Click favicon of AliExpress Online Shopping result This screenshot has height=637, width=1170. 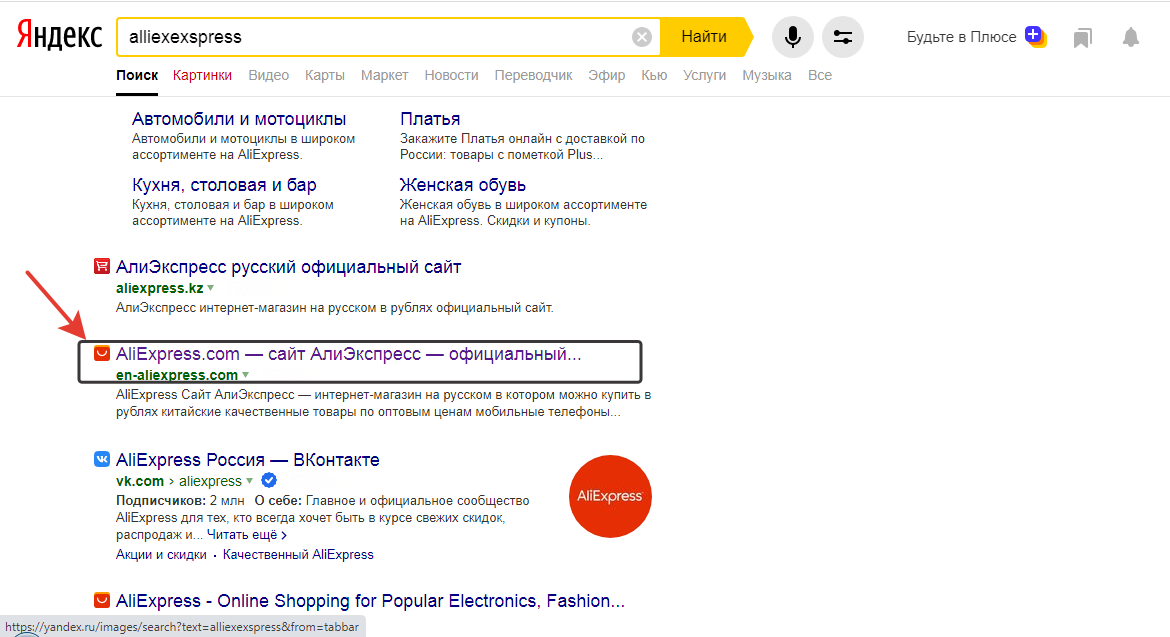tap(101, 600)
